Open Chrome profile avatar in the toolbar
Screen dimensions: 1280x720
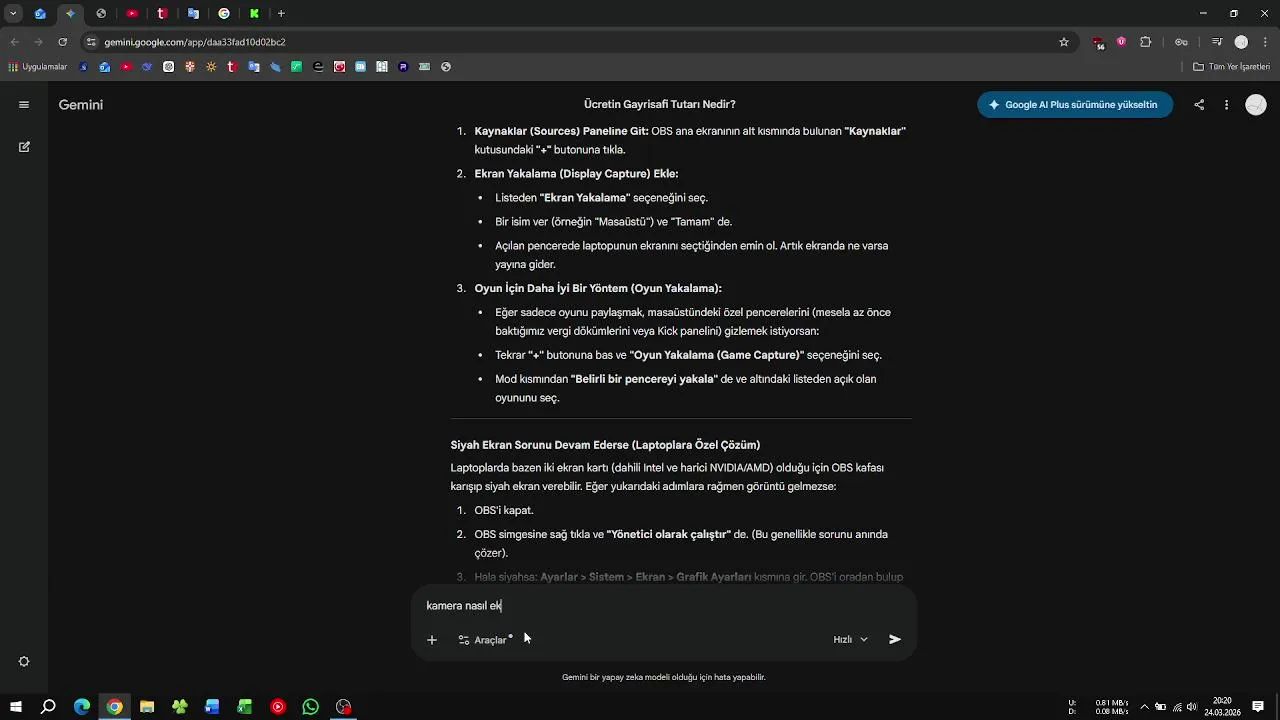1241,42
